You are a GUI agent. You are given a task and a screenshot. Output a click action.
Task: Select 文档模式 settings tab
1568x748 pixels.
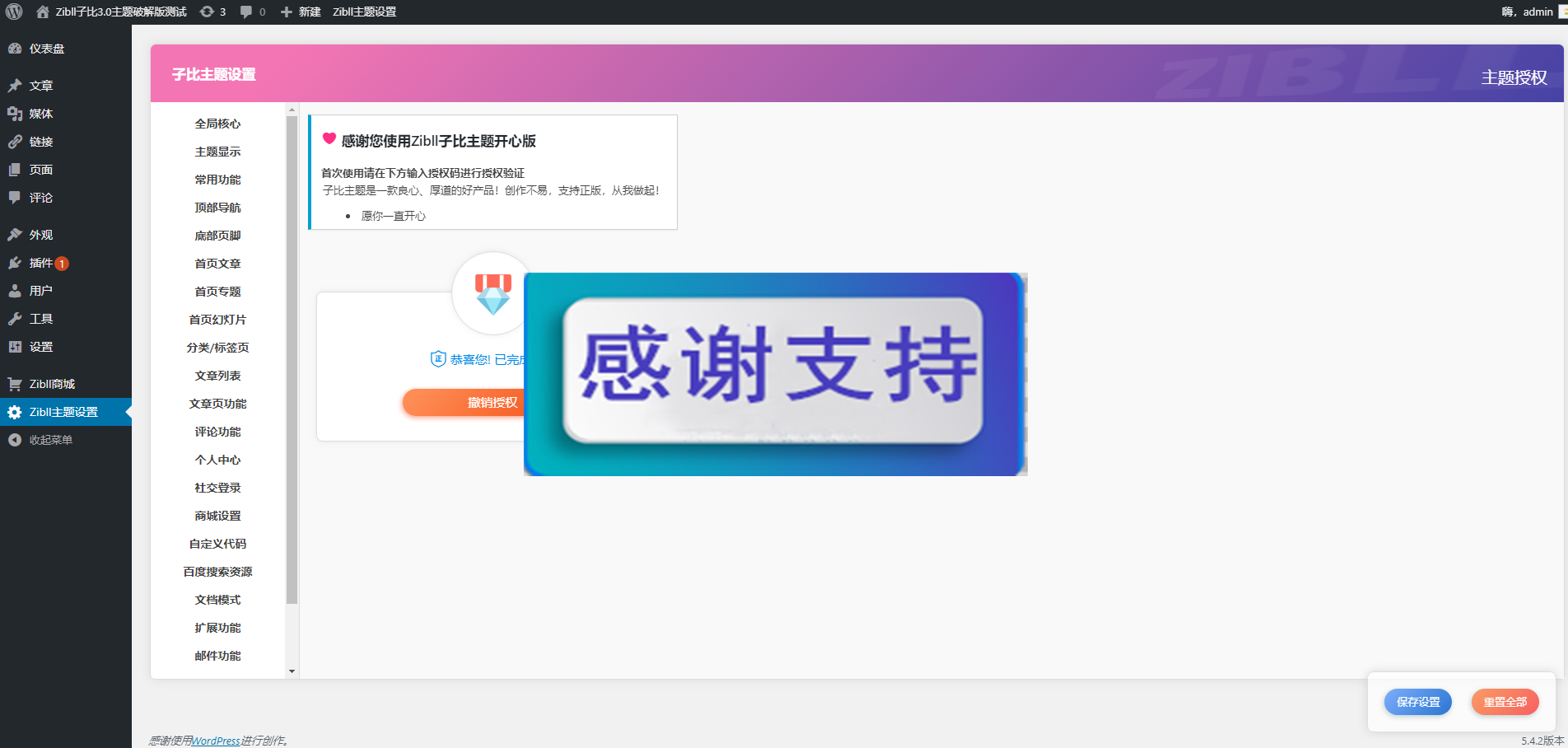[217, 600]
